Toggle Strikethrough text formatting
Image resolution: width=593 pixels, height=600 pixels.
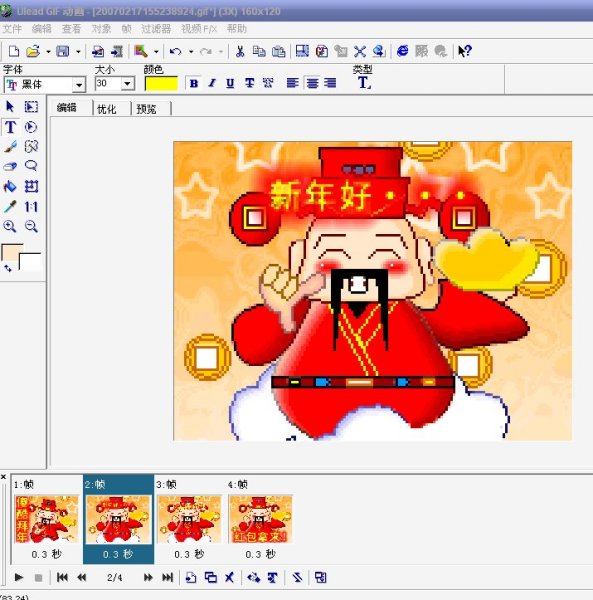[249, 83]
